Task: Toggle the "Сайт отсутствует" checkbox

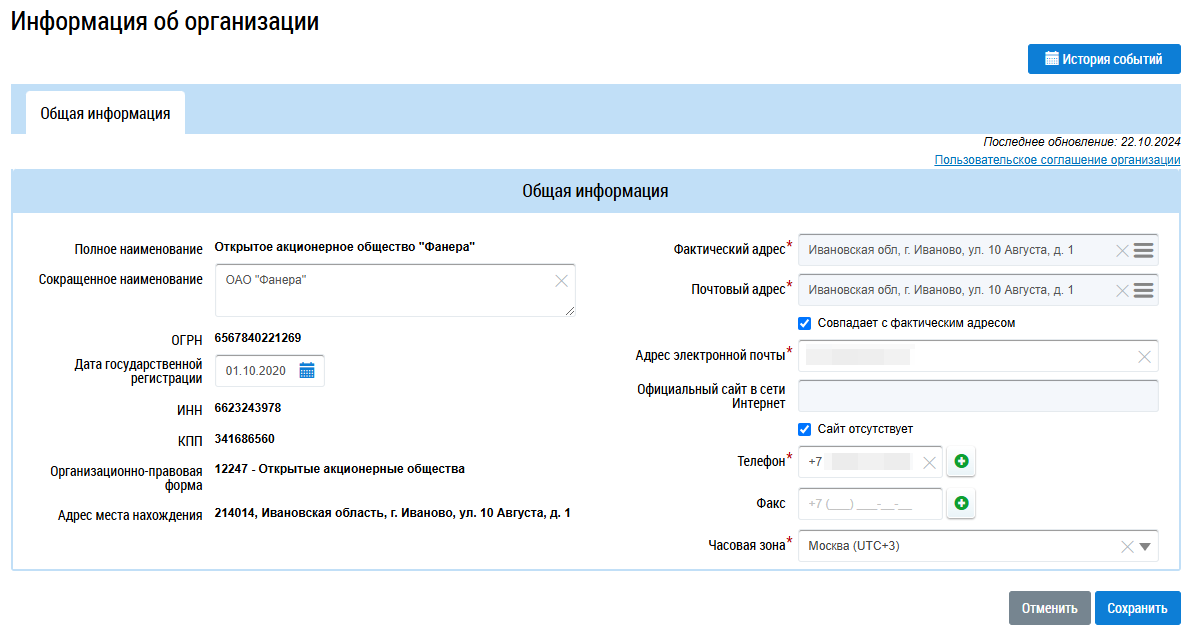Action: point(804,429)
